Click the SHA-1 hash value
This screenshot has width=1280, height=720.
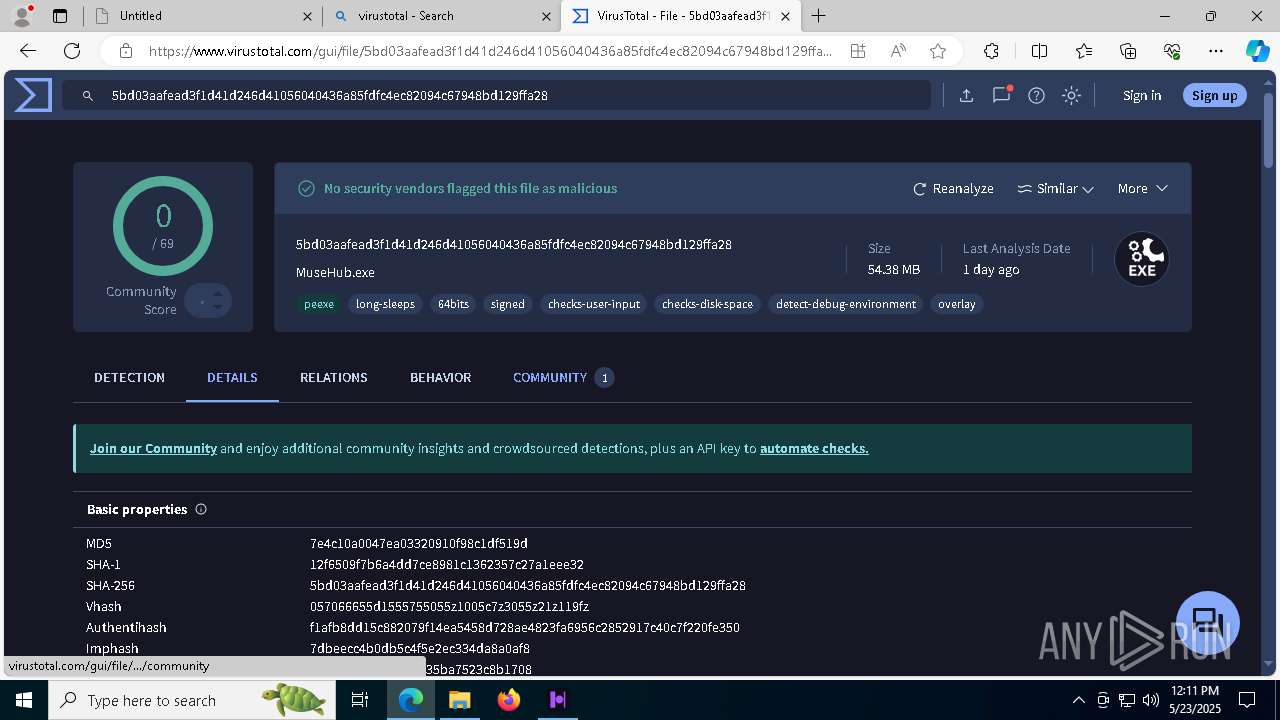point(446,564)
